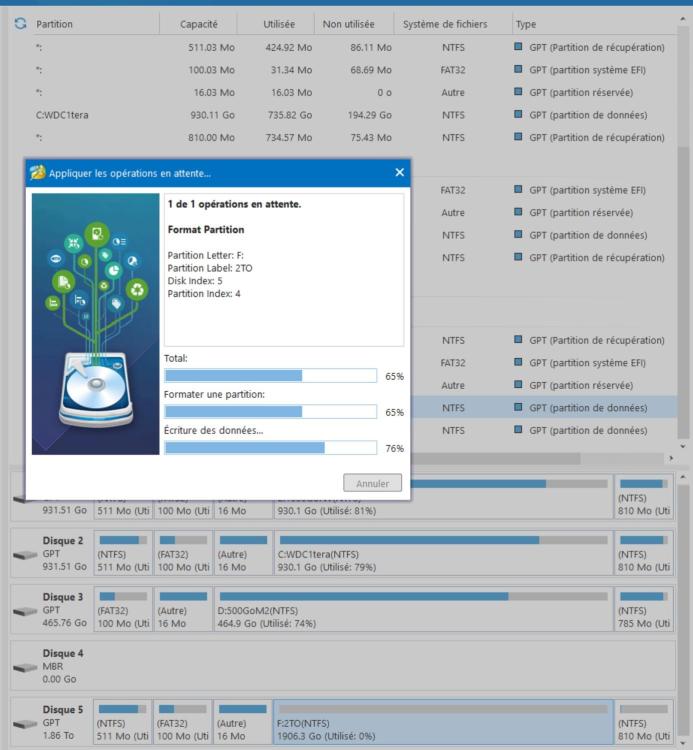Click the Disque 4 hard drive icon
Viewport: 693px width, 750px height.
[26, 665]
